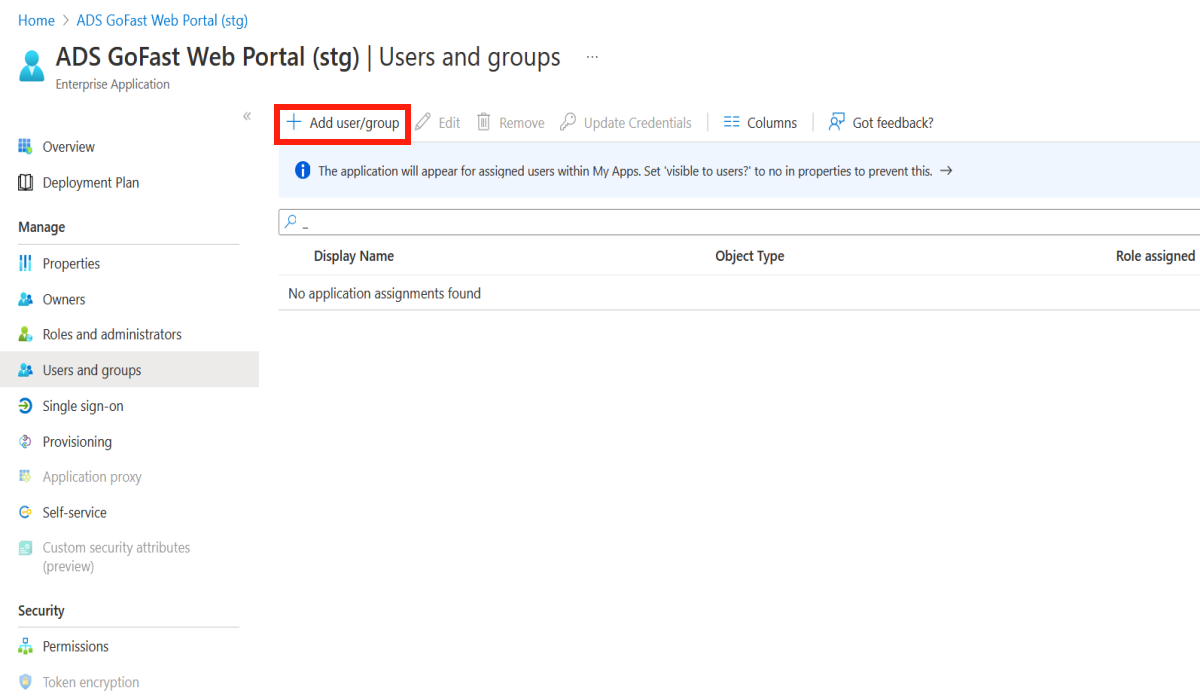
Task: Open the more options ellipsis menu
Action: click(x=592, y=57)
